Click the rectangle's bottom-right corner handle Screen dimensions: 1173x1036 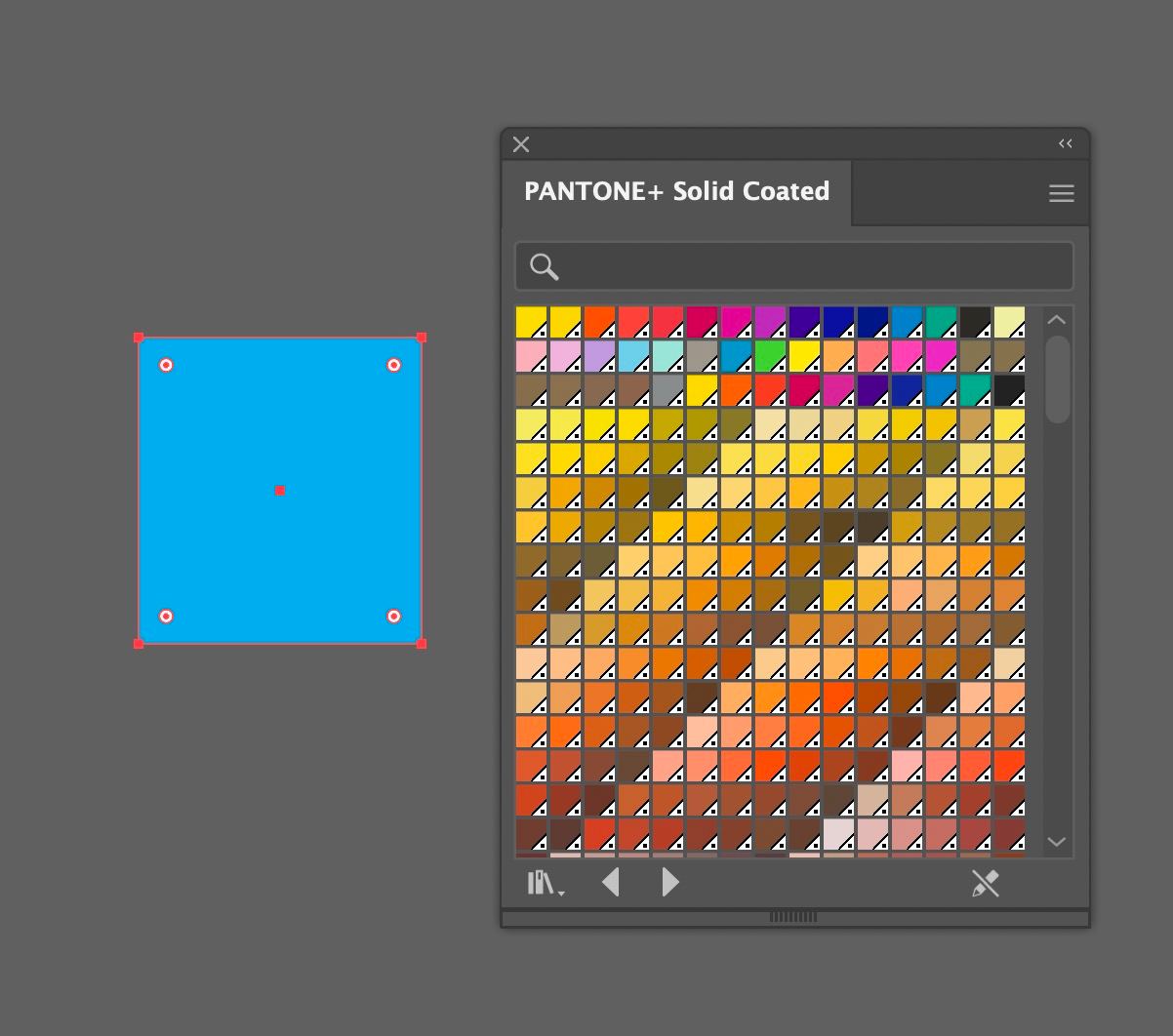click(422, 644)
